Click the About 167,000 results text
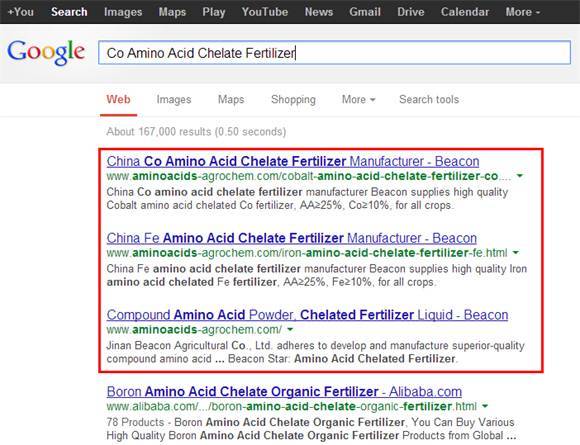580x445 pixels. pos(196,132)
